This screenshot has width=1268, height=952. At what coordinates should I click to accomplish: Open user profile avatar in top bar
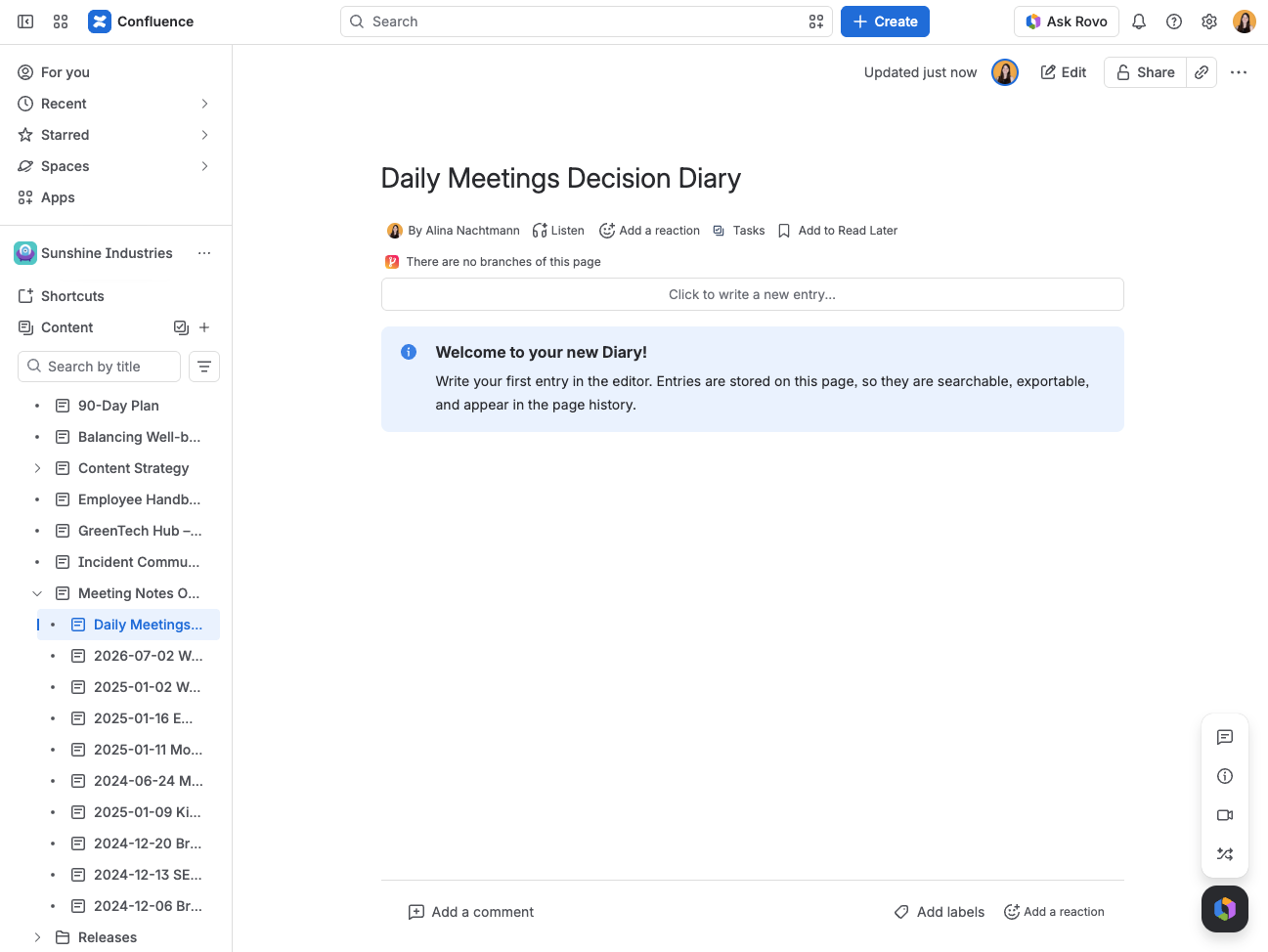(1245, 22)
